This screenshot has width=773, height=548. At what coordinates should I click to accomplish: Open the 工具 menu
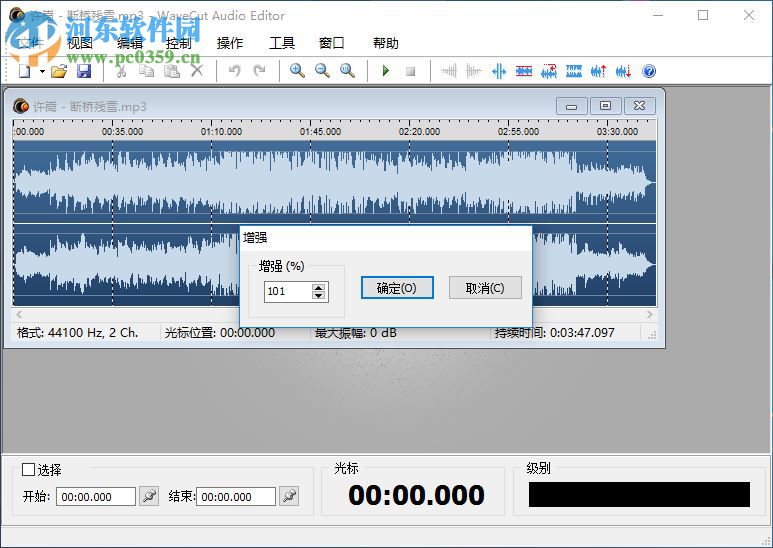coord(282,43)
